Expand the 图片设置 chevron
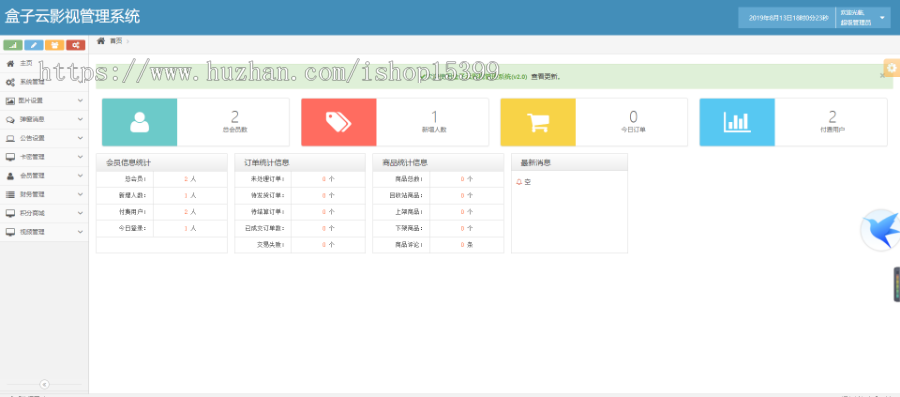The height and width of the screenshot is (397, 900). [80, 101]
